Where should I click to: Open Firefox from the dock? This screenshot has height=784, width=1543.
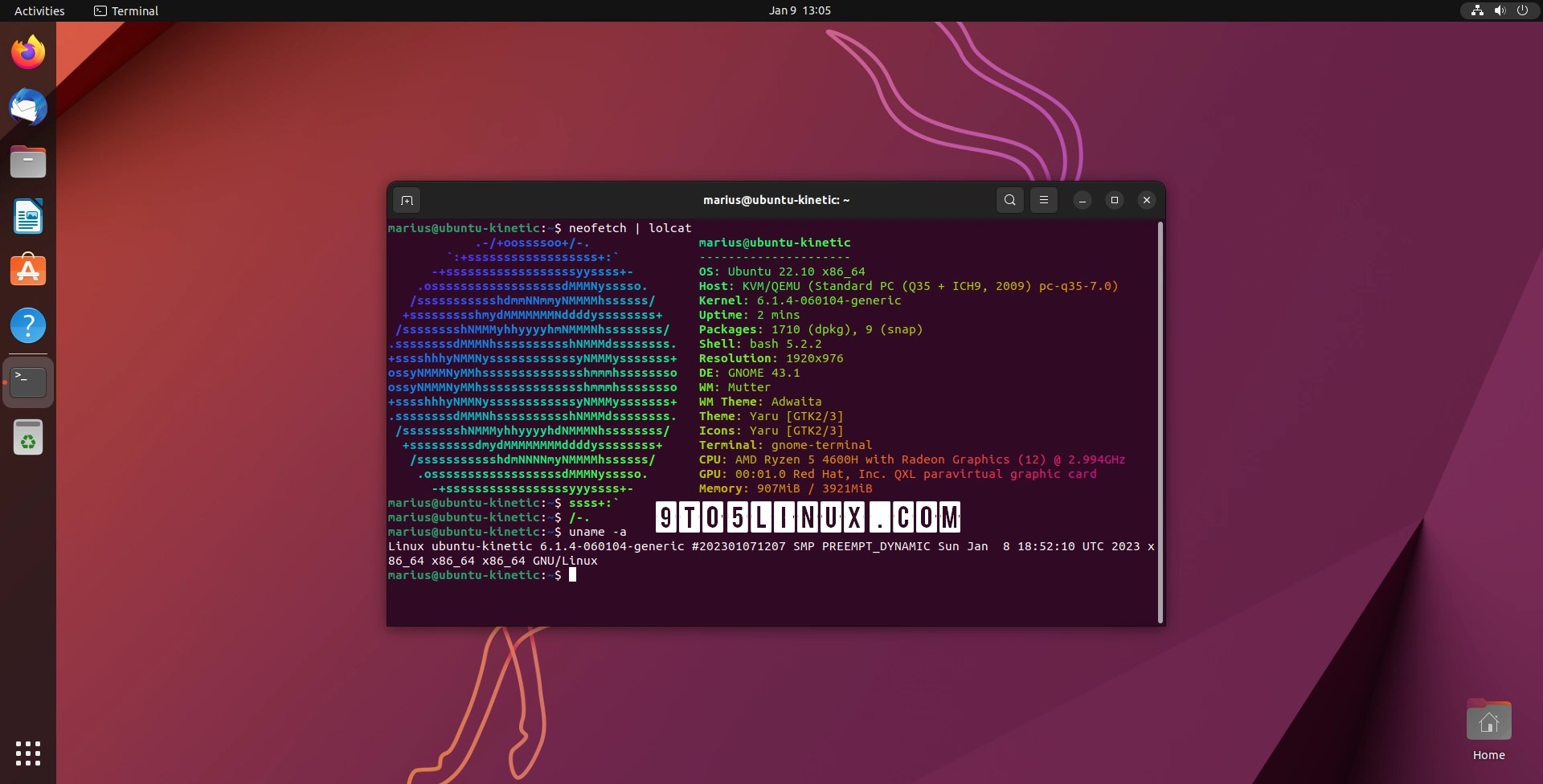coord(28,51)
